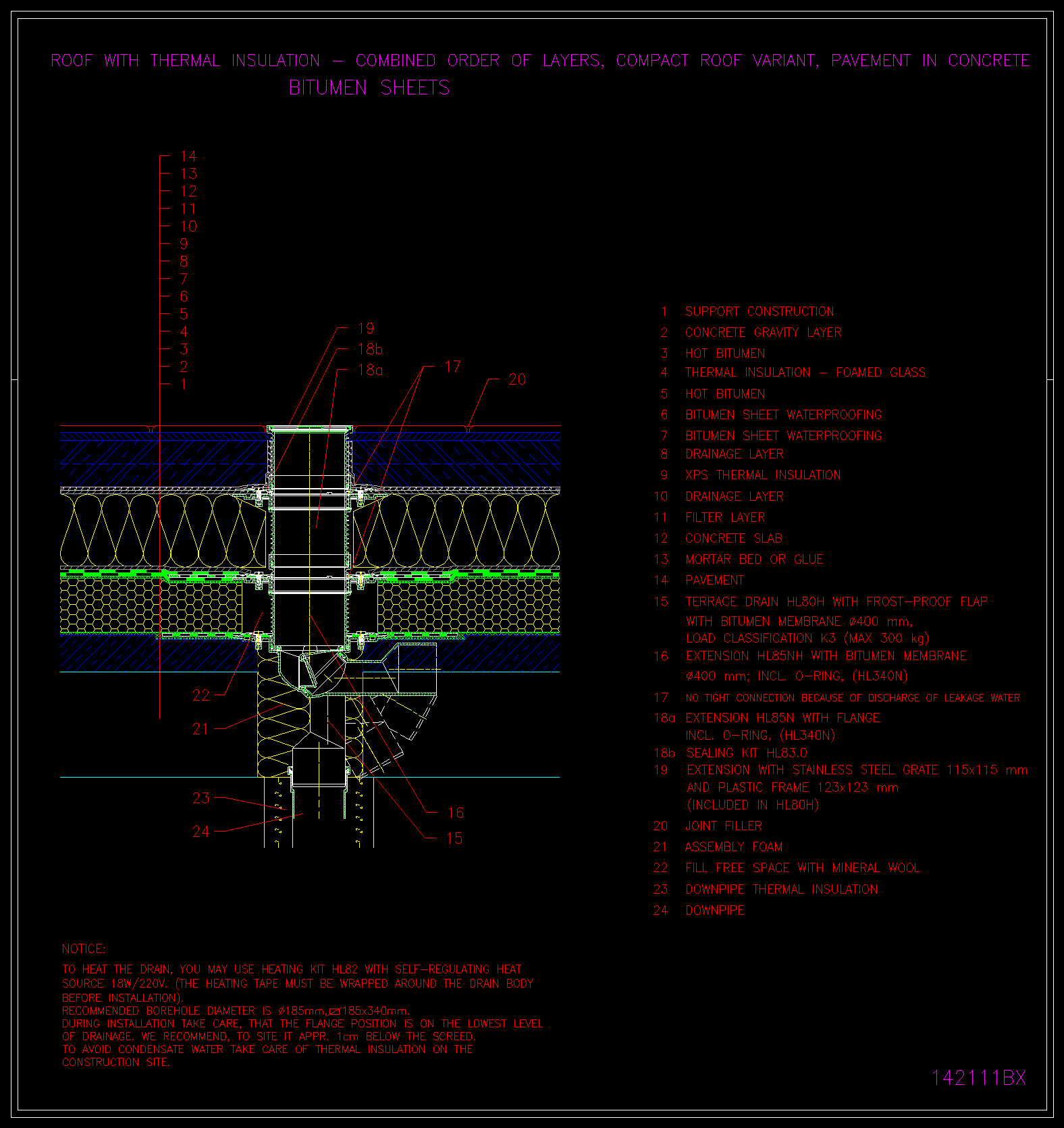Click 'TO AVOID CONDENSATE WATER' note line
This screenshot has height=1128, width=1064.
[267, 1049]
